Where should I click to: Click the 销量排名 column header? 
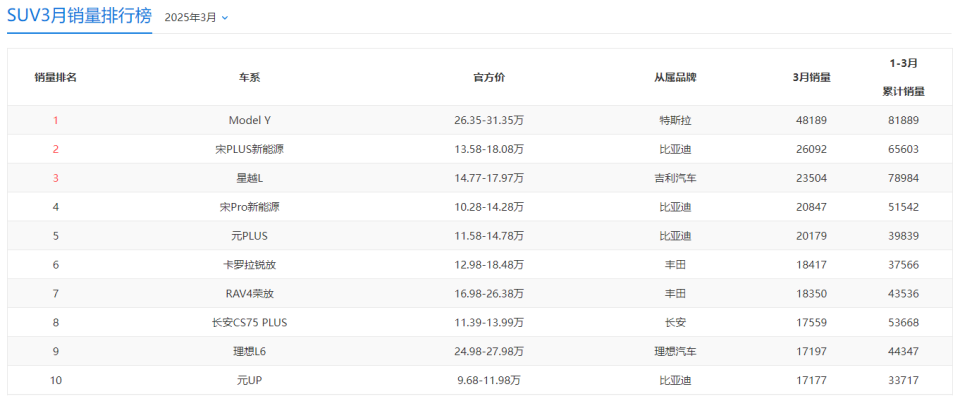click(55, 77)
